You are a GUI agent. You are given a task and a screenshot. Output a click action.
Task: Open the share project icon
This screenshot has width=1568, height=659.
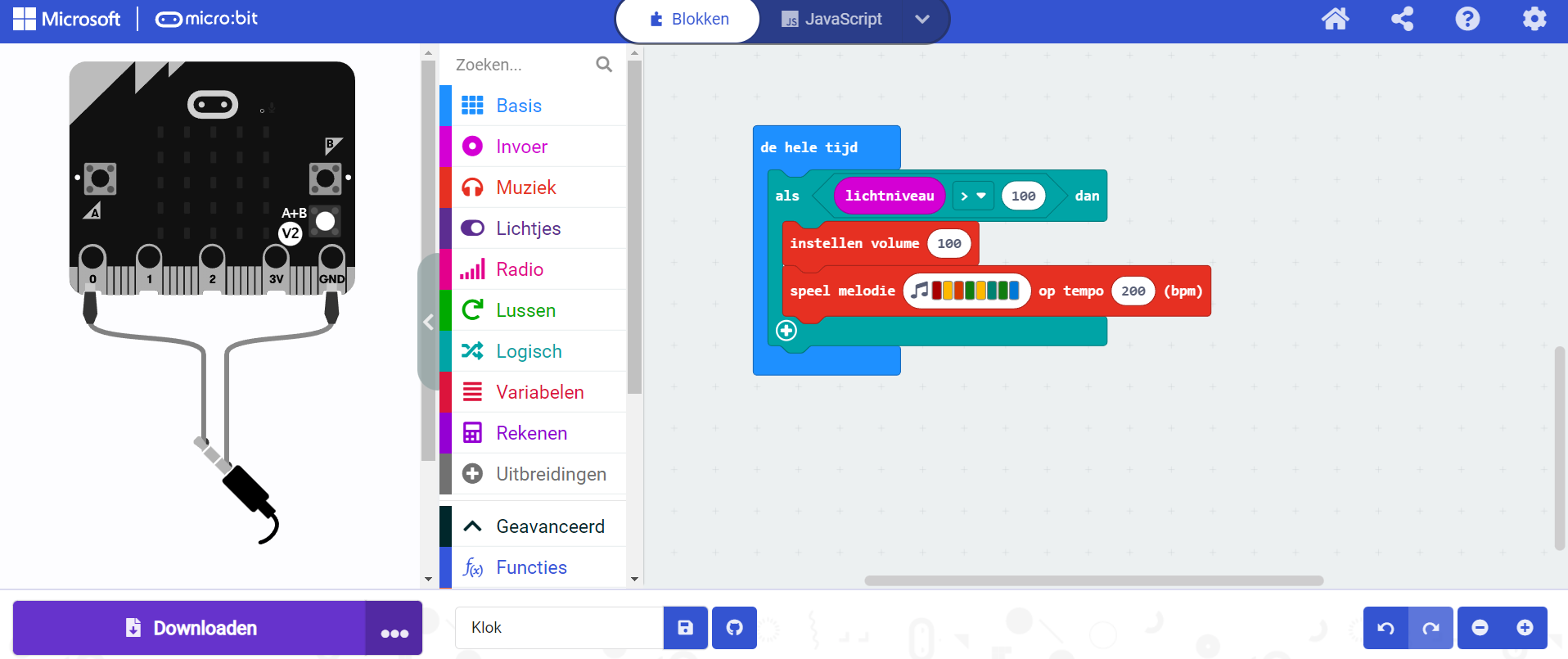[1402, 19]
